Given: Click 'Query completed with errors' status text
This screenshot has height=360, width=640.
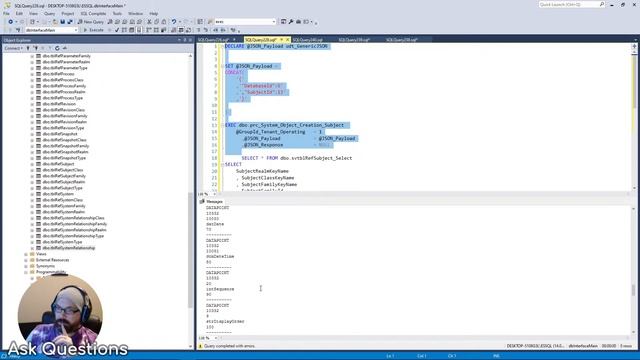Looking at the screenshot, I should [229, 346].
